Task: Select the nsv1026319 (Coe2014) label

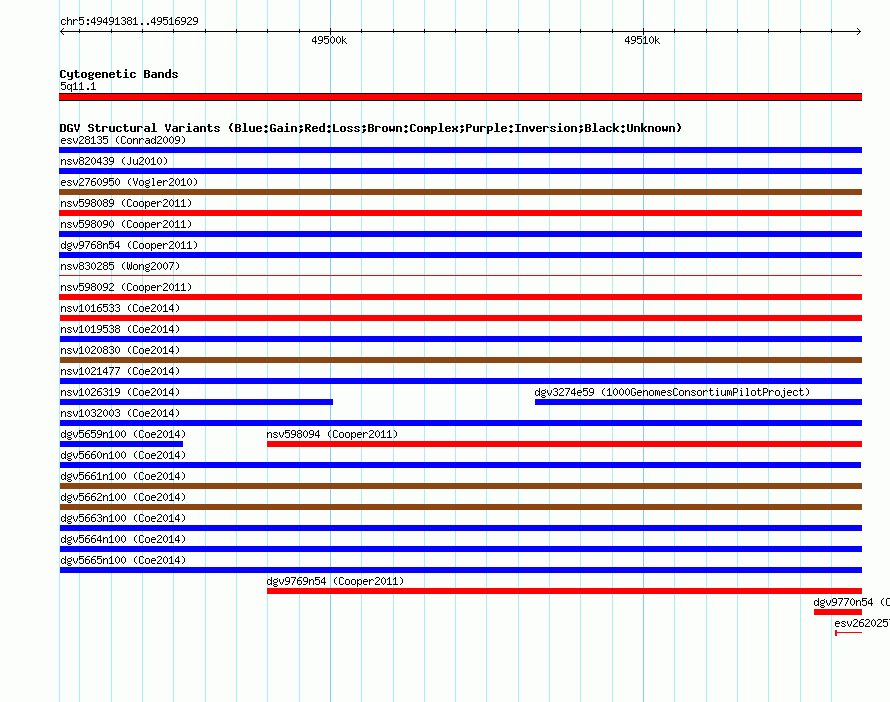Action: click(120, 392)
